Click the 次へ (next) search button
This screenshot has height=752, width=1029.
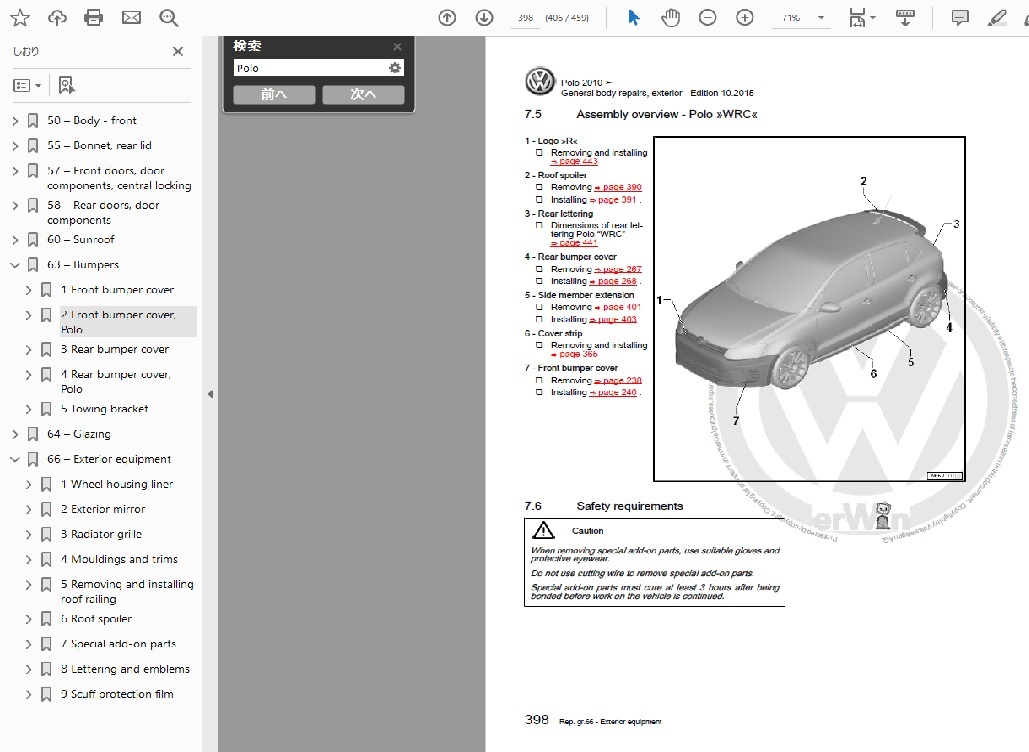363,94
